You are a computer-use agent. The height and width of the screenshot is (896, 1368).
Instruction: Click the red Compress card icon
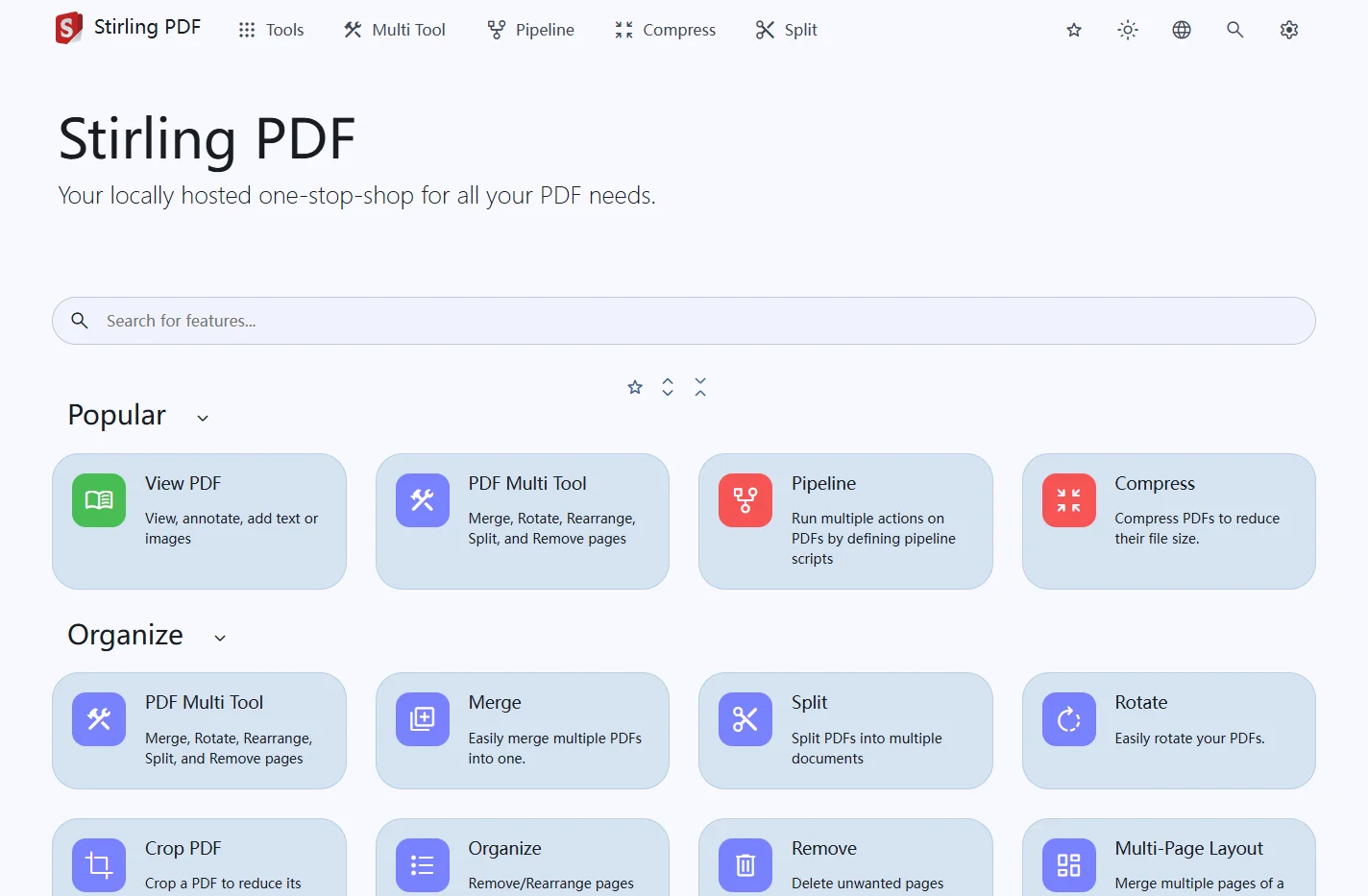click(1069, 500)
